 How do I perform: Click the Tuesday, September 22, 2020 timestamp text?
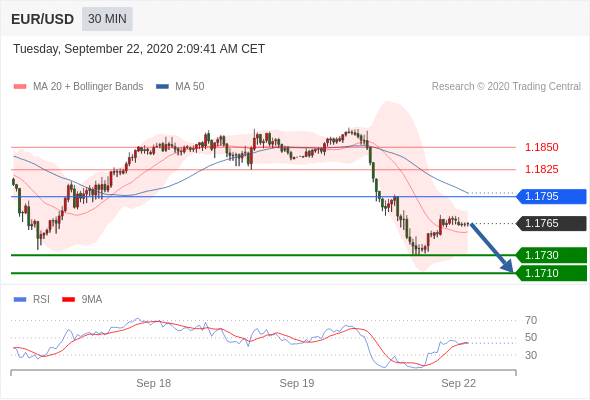(x=139, y=49)
